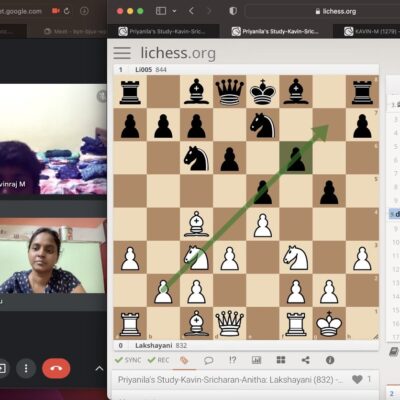Select the white bishop on c4
400x400 pixels.
(x=196, y=224)
